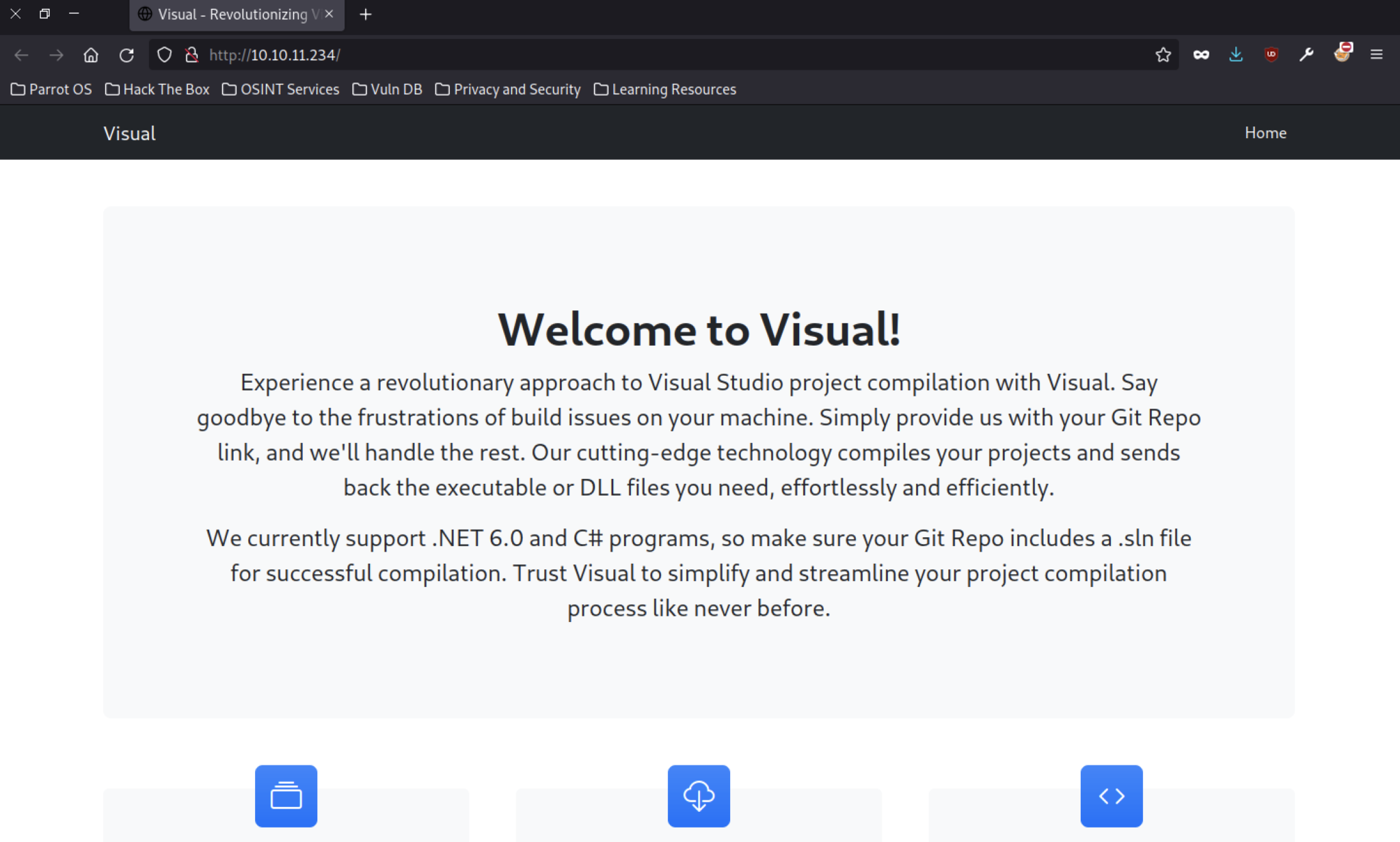The height and width of the screenshot is (842, 1400).
Task: Open the shield tracking protection icon
Action: (x=164, y=55)
